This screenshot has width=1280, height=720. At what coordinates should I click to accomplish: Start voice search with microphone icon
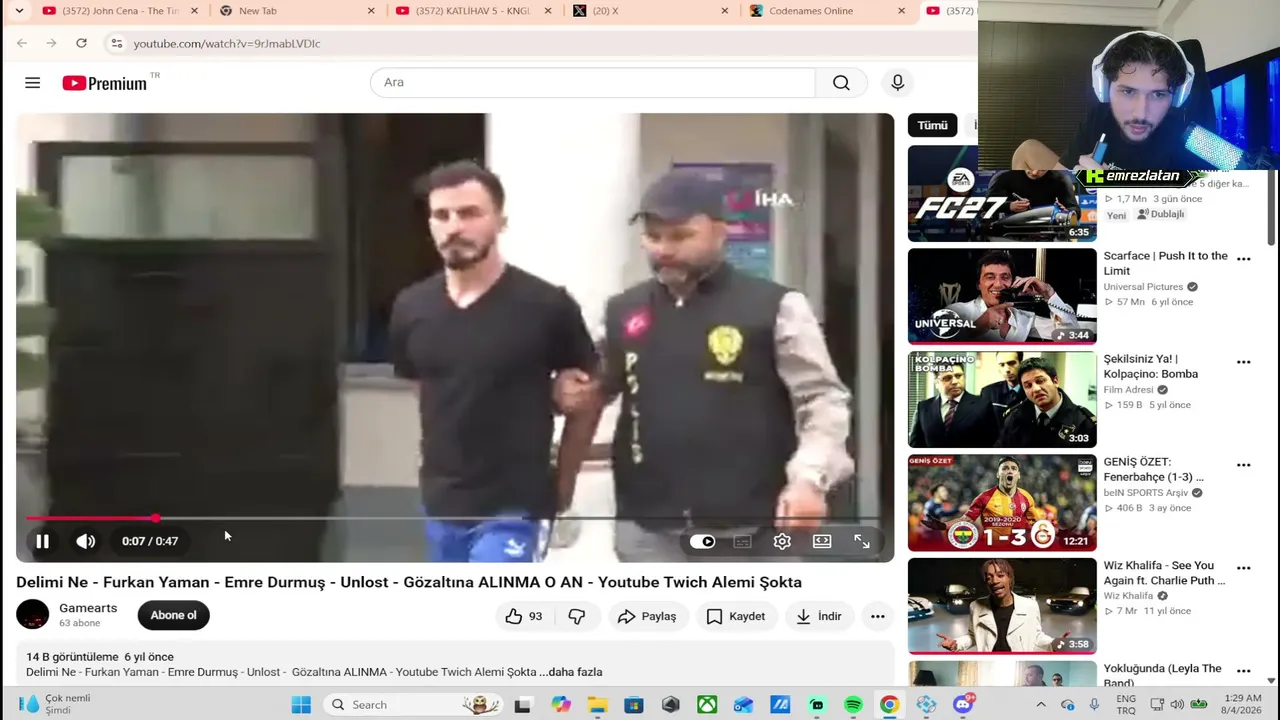(897, 83)
